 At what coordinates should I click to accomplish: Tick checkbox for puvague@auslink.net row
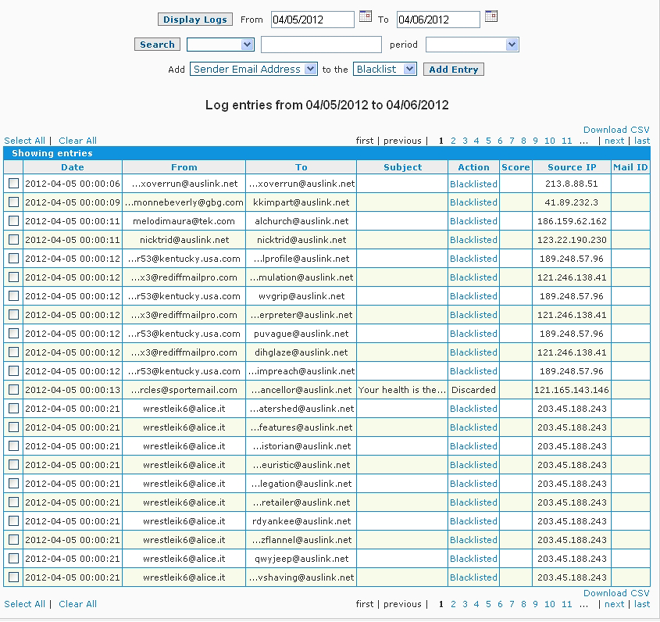pos(14,334)
